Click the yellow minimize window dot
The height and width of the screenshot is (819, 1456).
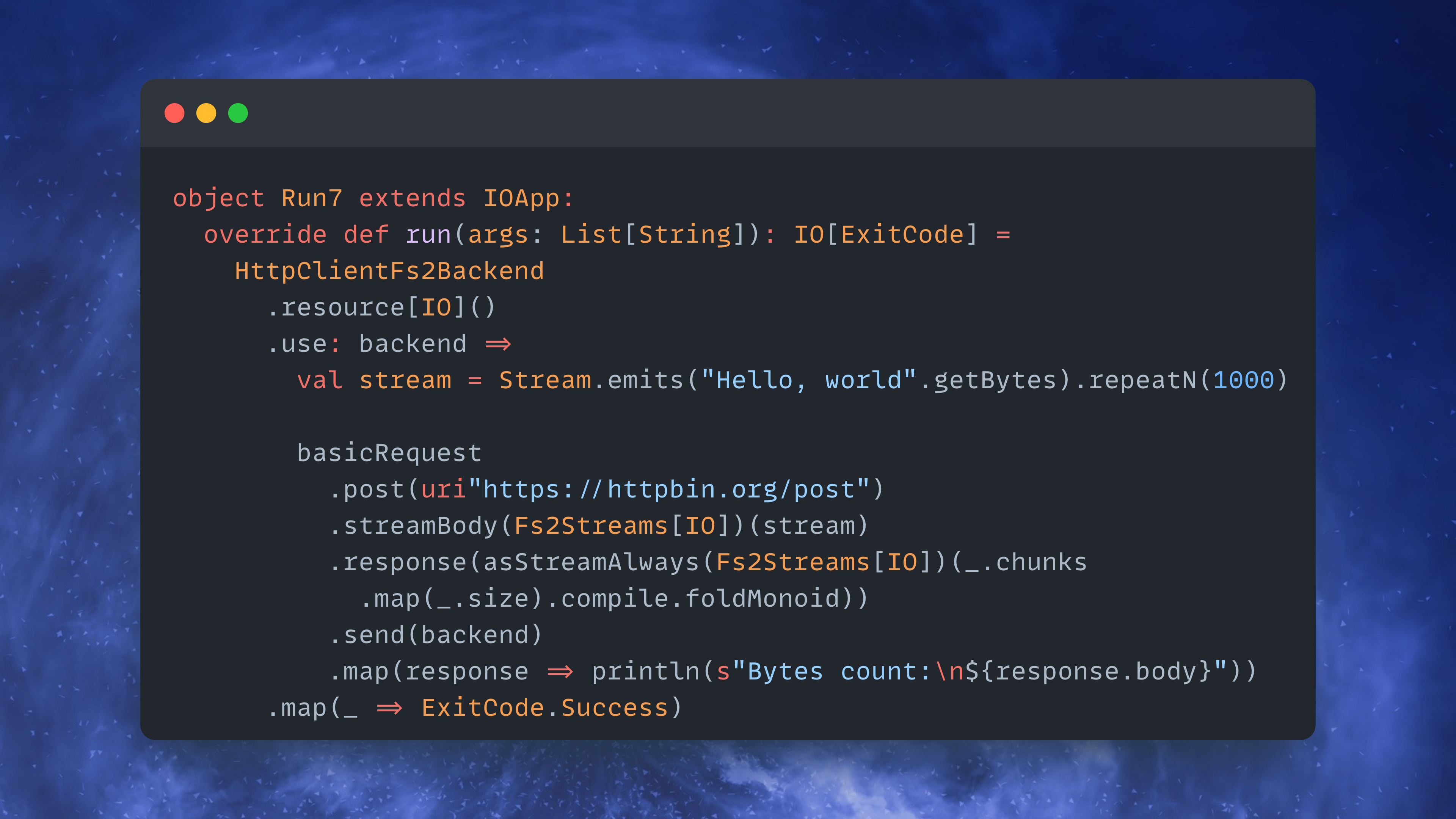206,113
